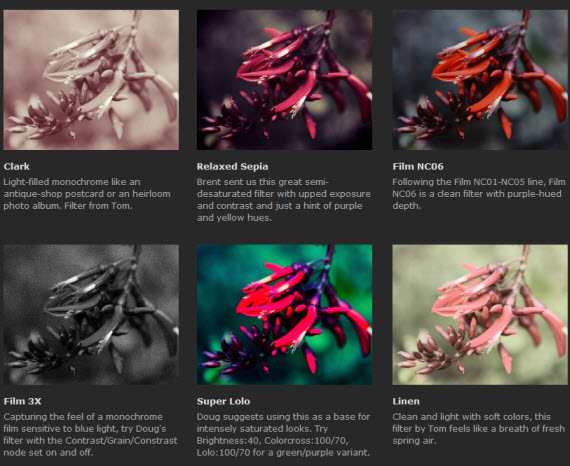Choose the Film NC06 flower preview

point(480,80)
